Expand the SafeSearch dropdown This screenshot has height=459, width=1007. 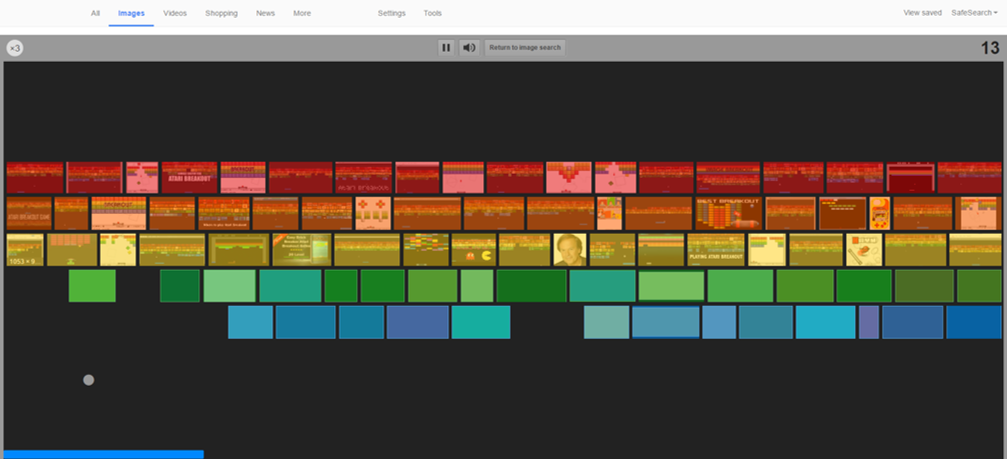(974, 13)
